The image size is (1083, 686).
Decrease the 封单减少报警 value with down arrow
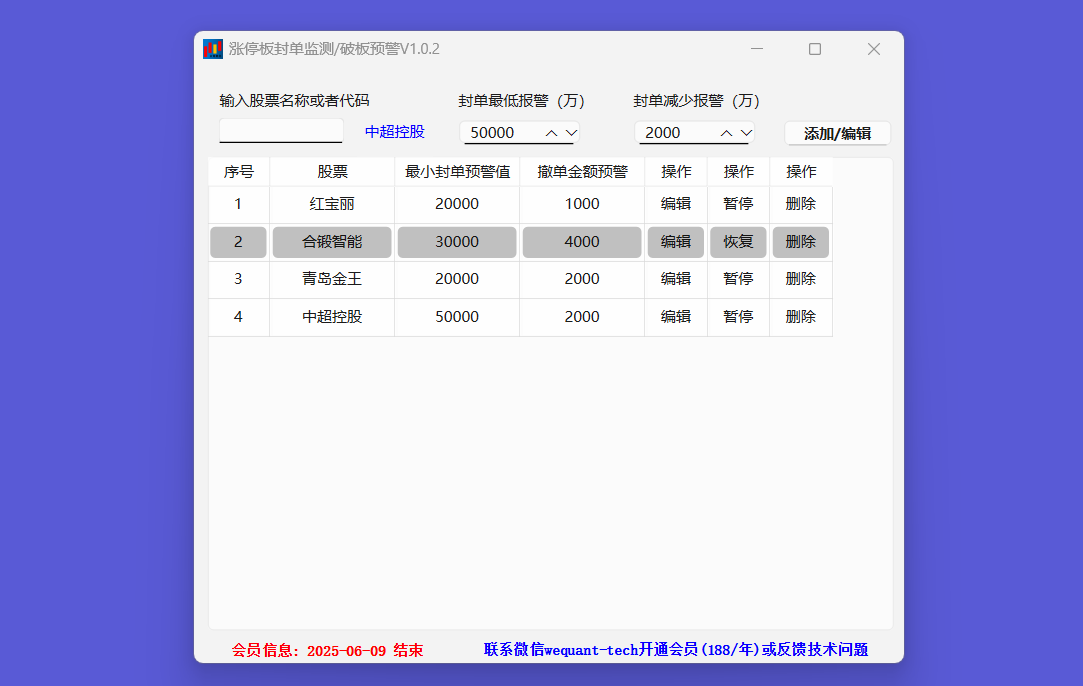pyautogui.click(x=746, y=132)
